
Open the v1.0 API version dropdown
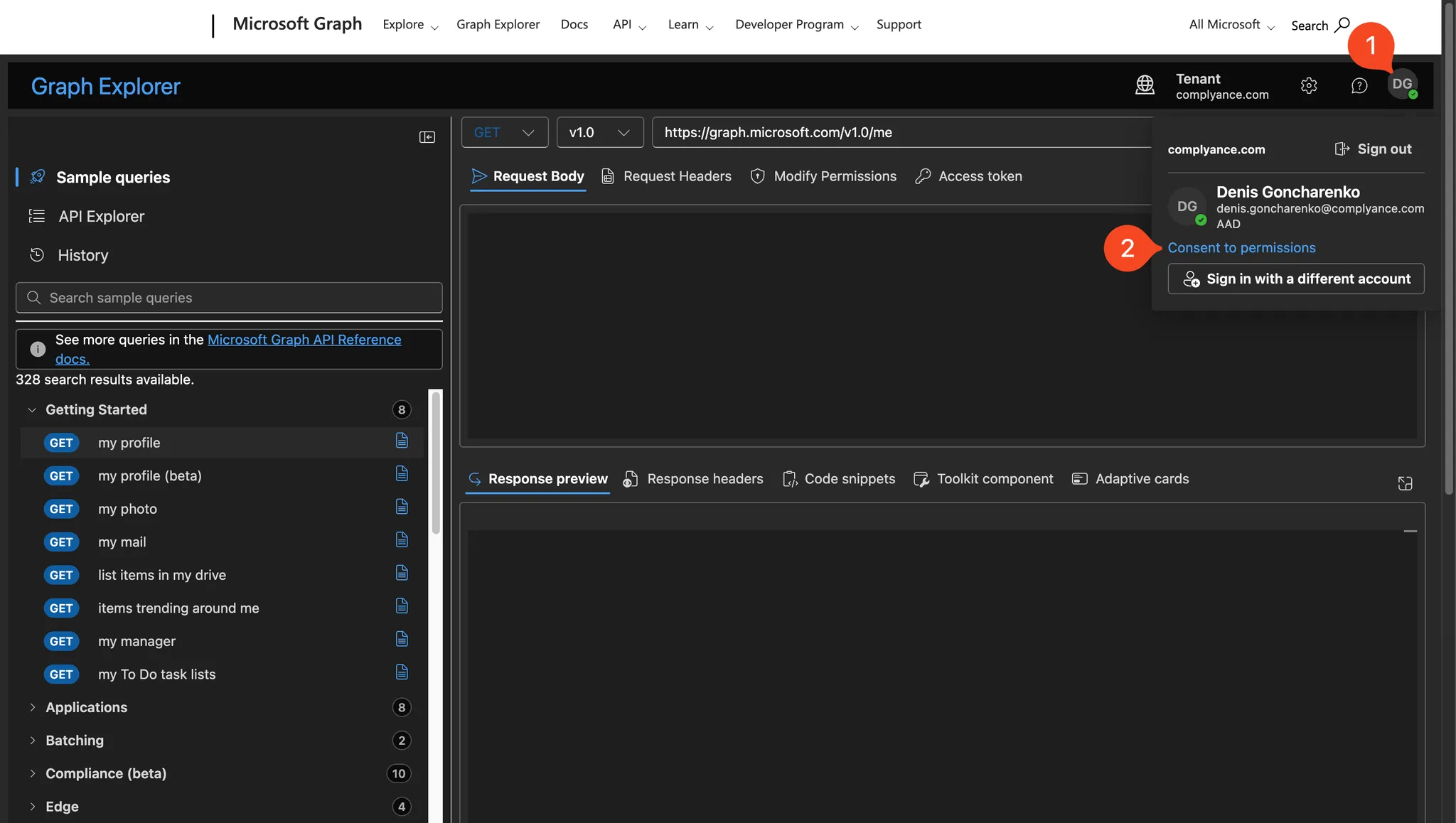[599, 132]
